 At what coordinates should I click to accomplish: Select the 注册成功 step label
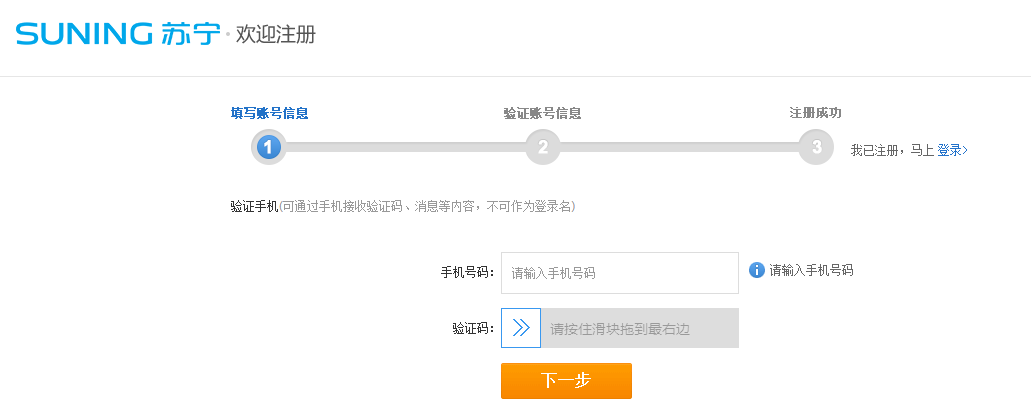816,113
